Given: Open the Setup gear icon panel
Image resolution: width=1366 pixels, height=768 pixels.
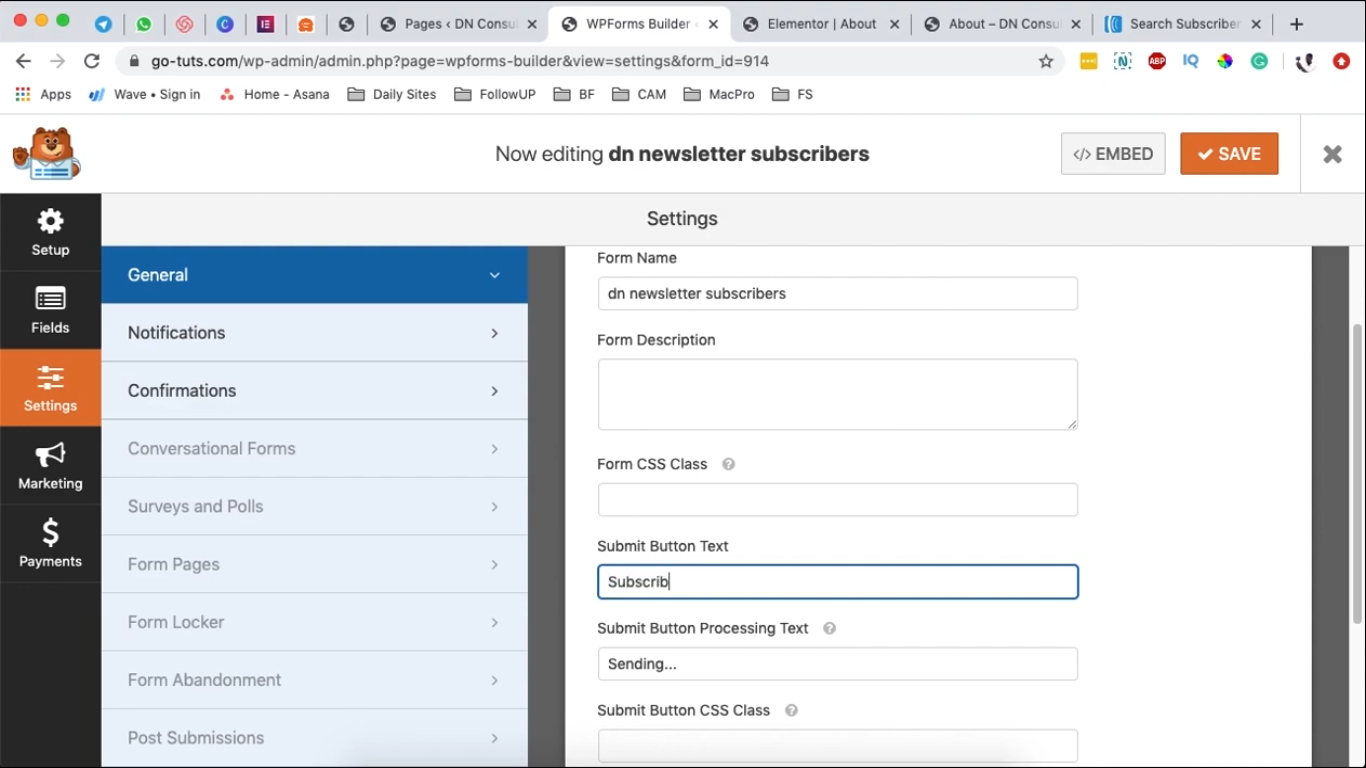Looking at the screenshot, I should pos(50,232).
